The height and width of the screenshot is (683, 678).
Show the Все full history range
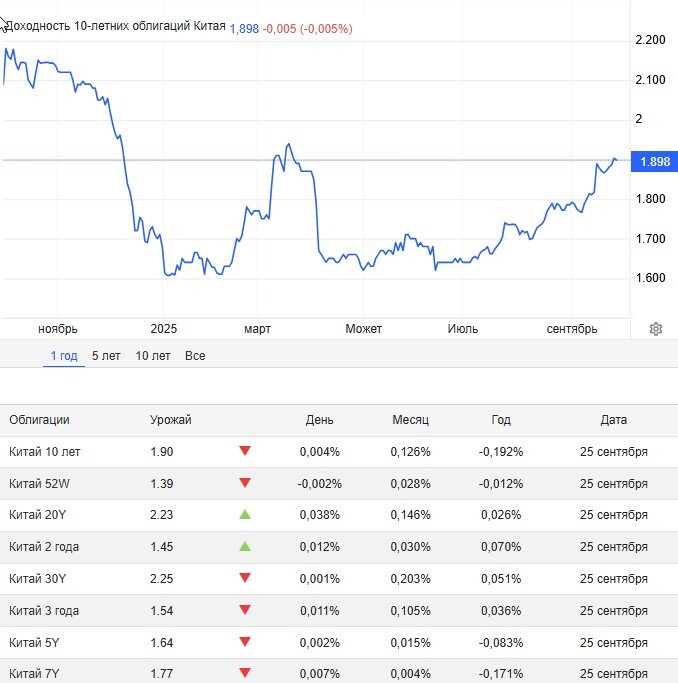coord(195,356)
